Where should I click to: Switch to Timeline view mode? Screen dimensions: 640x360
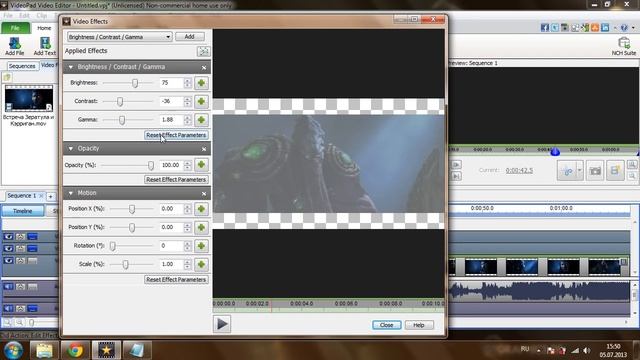tap(22, 211)
